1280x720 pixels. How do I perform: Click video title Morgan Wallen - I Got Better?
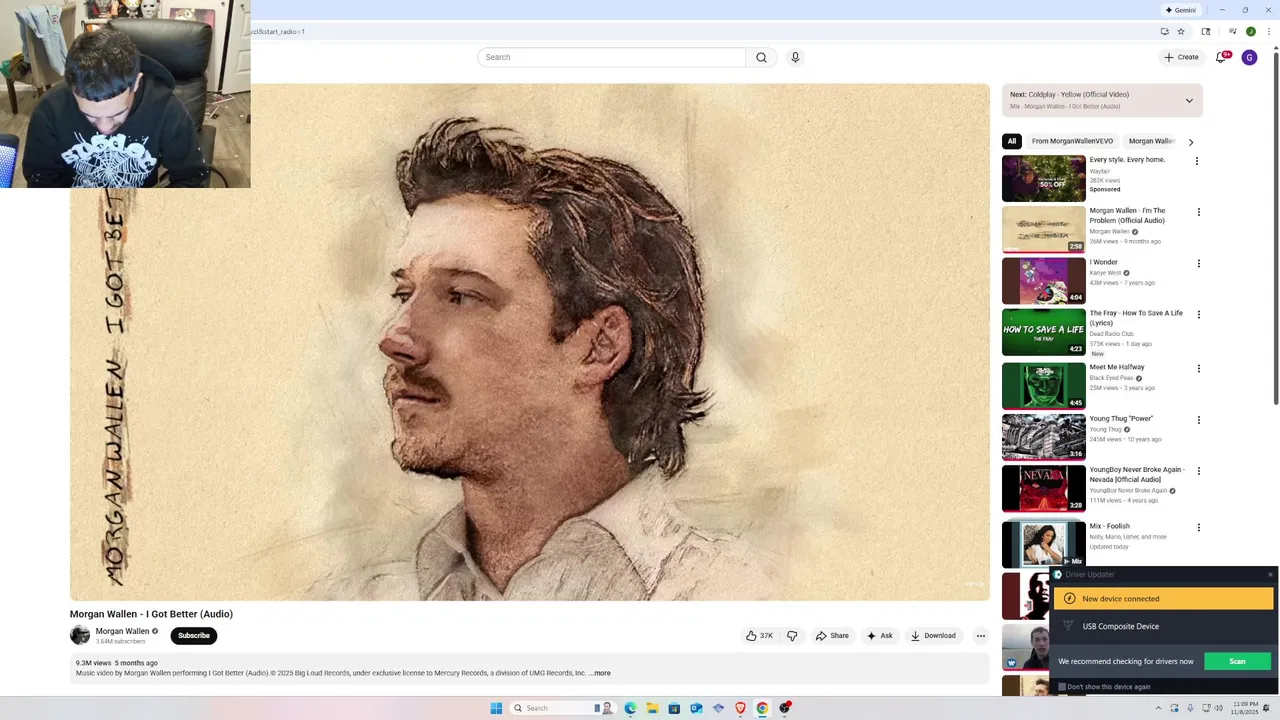coord(151,614)
